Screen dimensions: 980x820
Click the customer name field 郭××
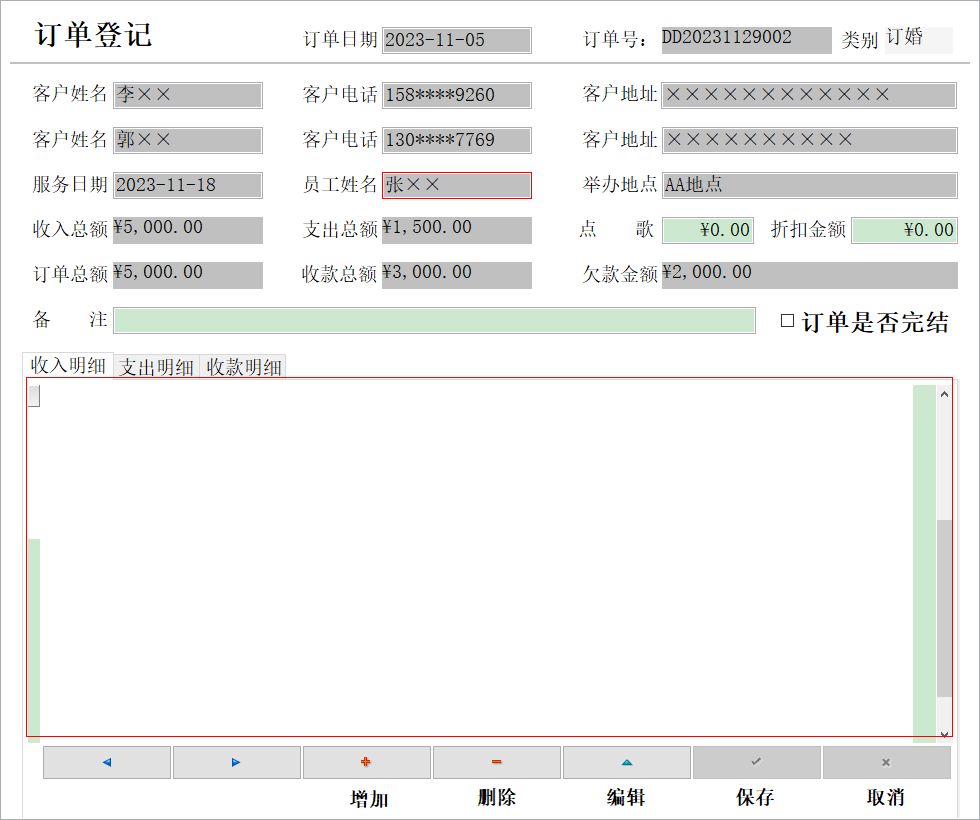tap(188, 140)
